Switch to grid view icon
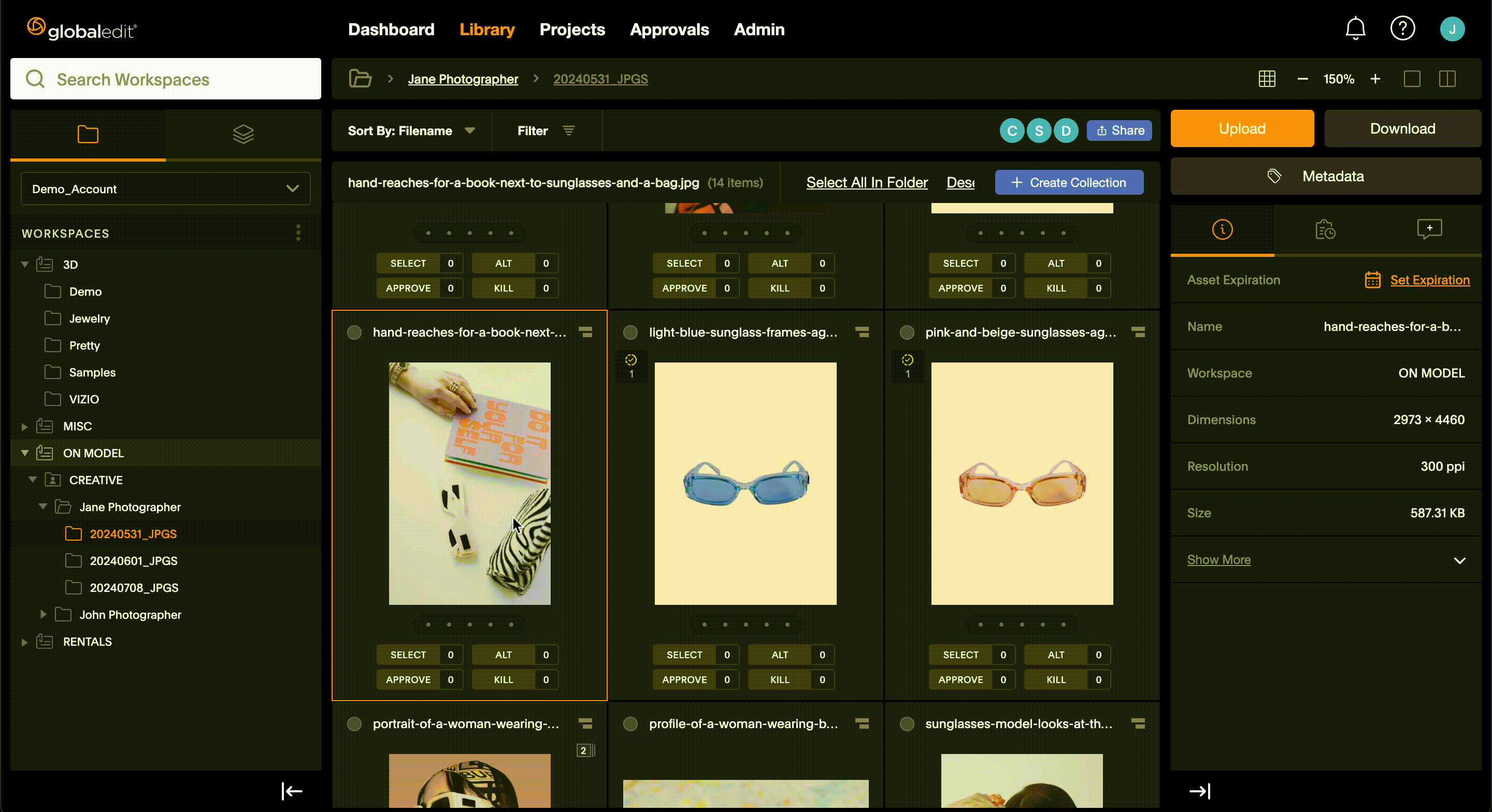This screenshot has height=812, width=1492. 1267,79
